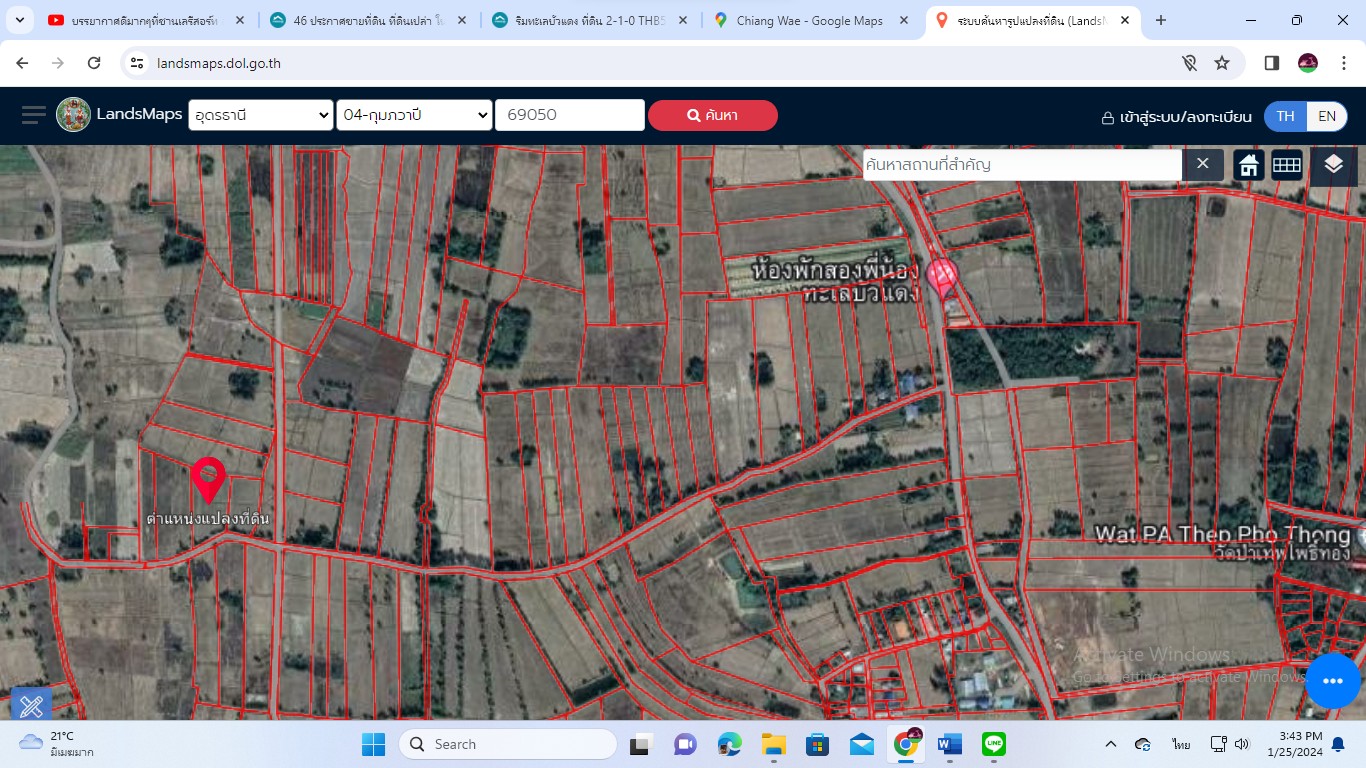Switch language to EN
Screen dimensions: 1366x768
[1327, 116]
